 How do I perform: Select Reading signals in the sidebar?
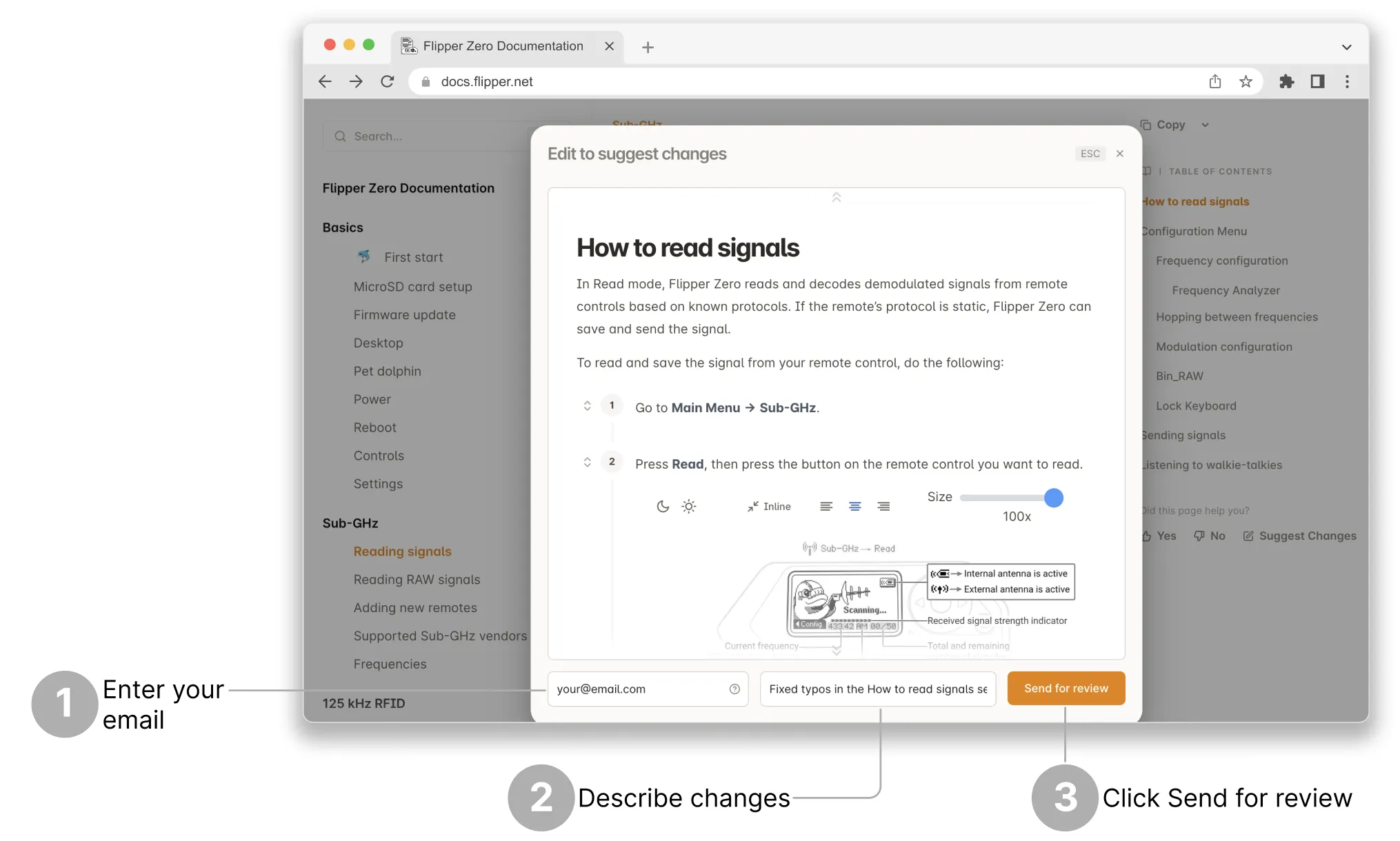[x=403, y=552]
